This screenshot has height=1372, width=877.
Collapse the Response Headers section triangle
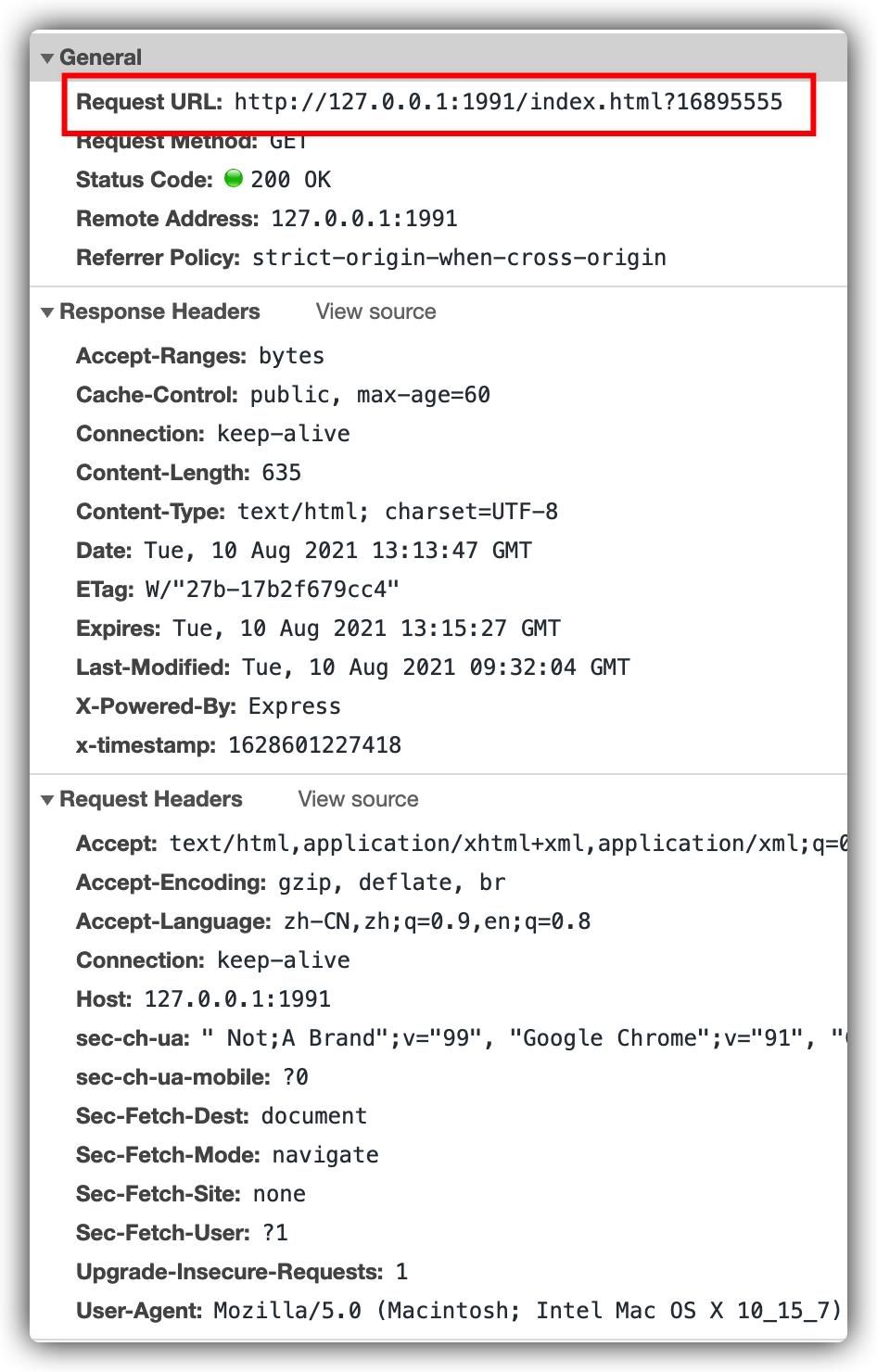tap(47, 312)
